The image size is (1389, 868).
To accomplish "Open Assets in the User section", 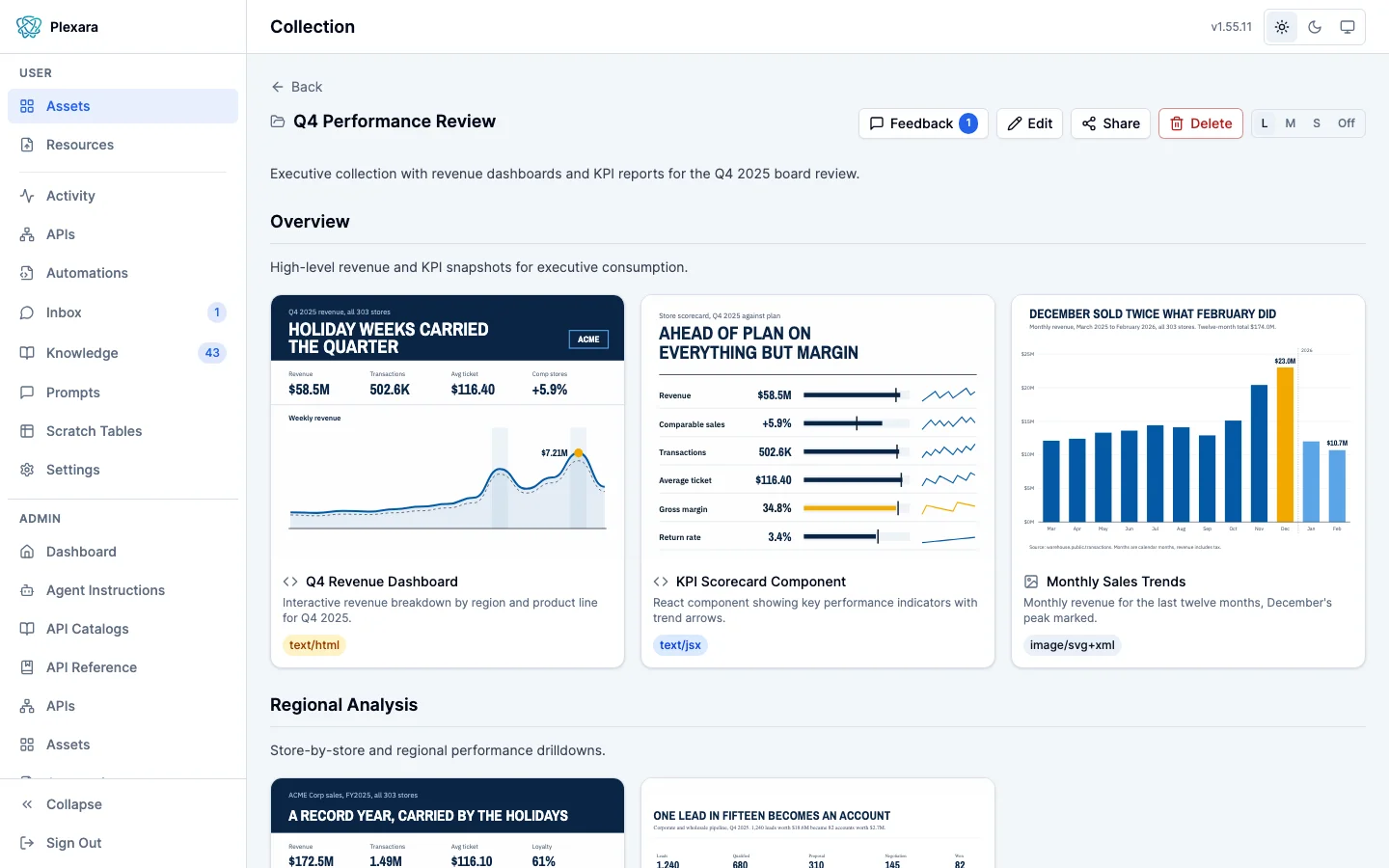I will coord(123,106).
